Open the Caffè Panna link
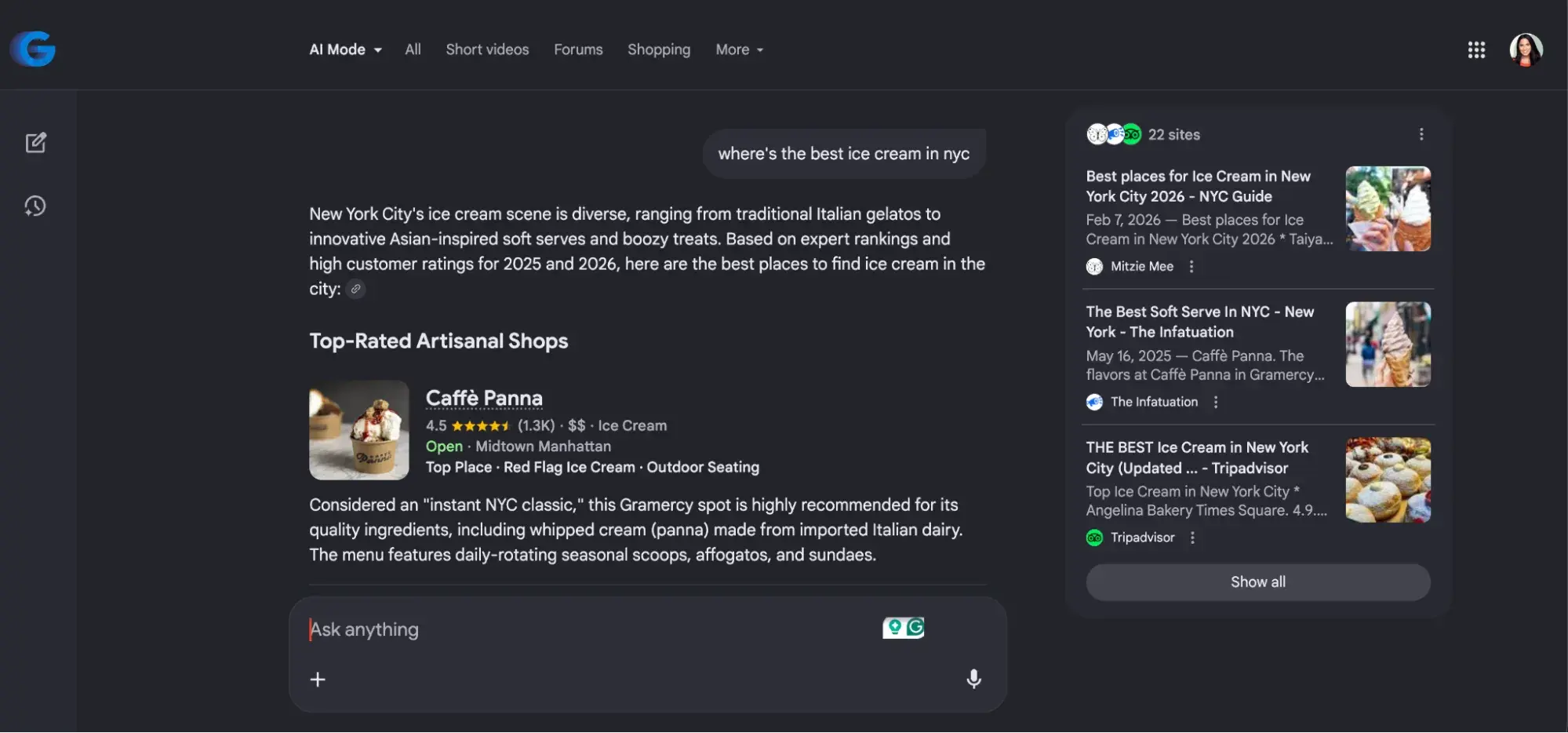 click(x=483, y=398)
